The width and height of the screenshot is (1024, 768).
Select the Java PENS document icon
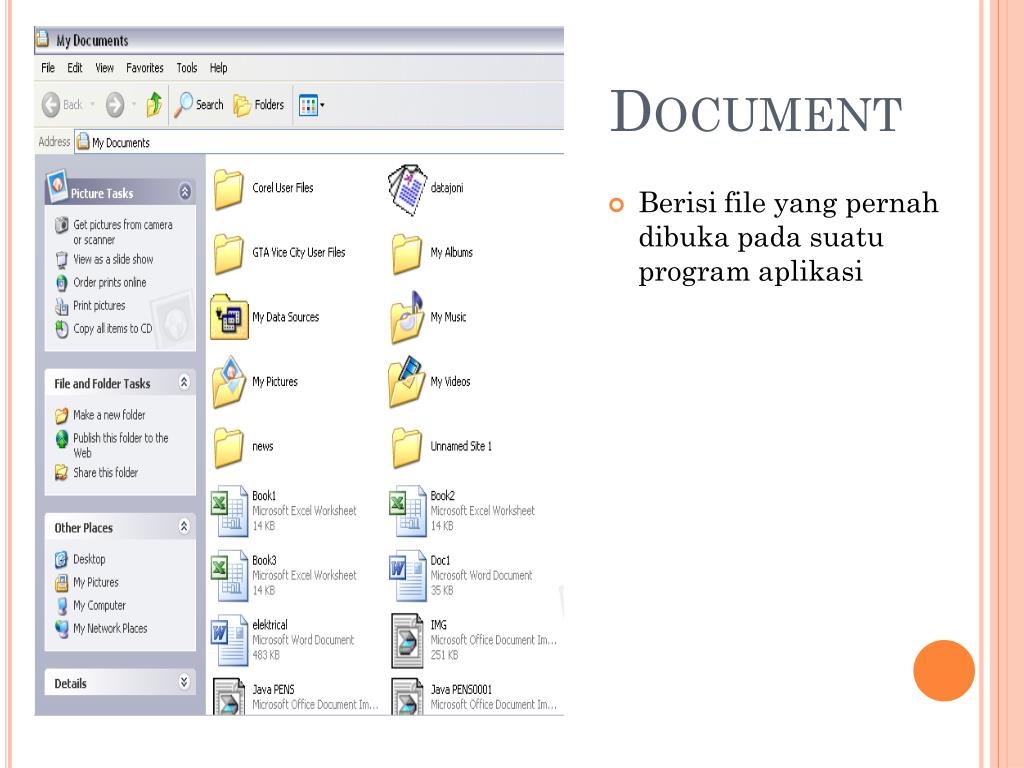[229, 696]
